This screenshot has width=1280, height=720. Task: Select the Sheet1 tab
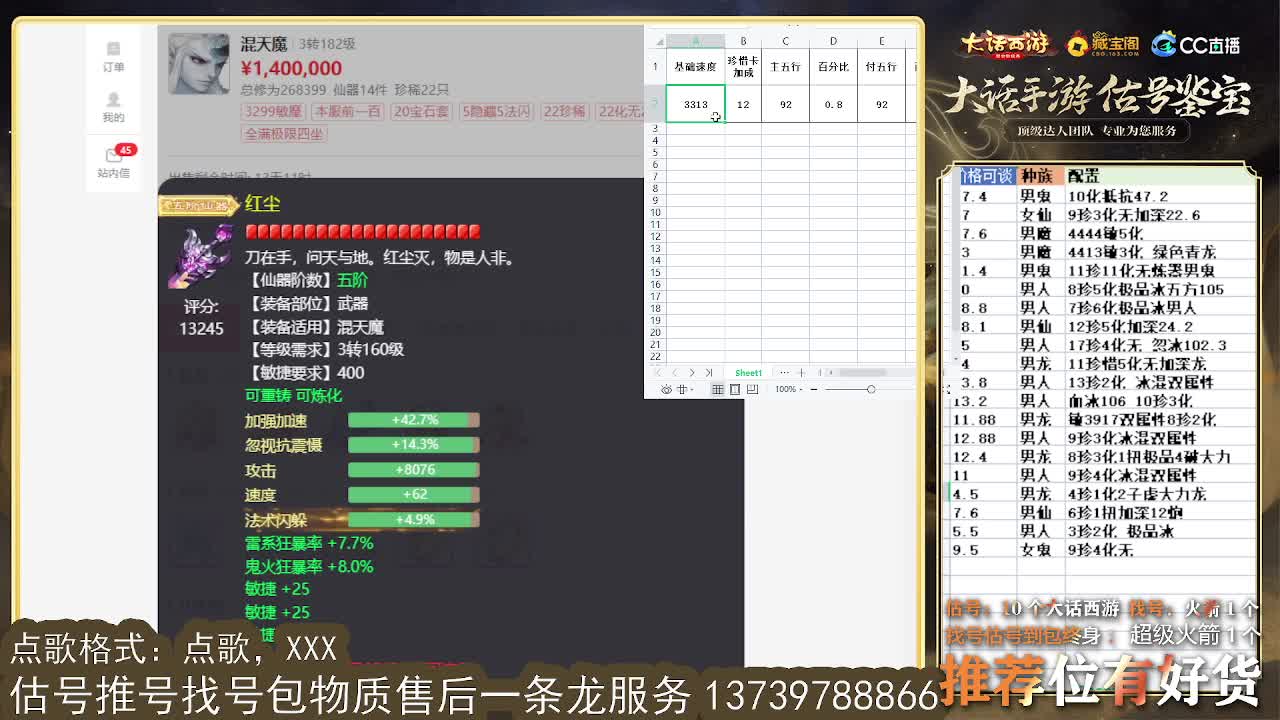(x=748, y=372)
